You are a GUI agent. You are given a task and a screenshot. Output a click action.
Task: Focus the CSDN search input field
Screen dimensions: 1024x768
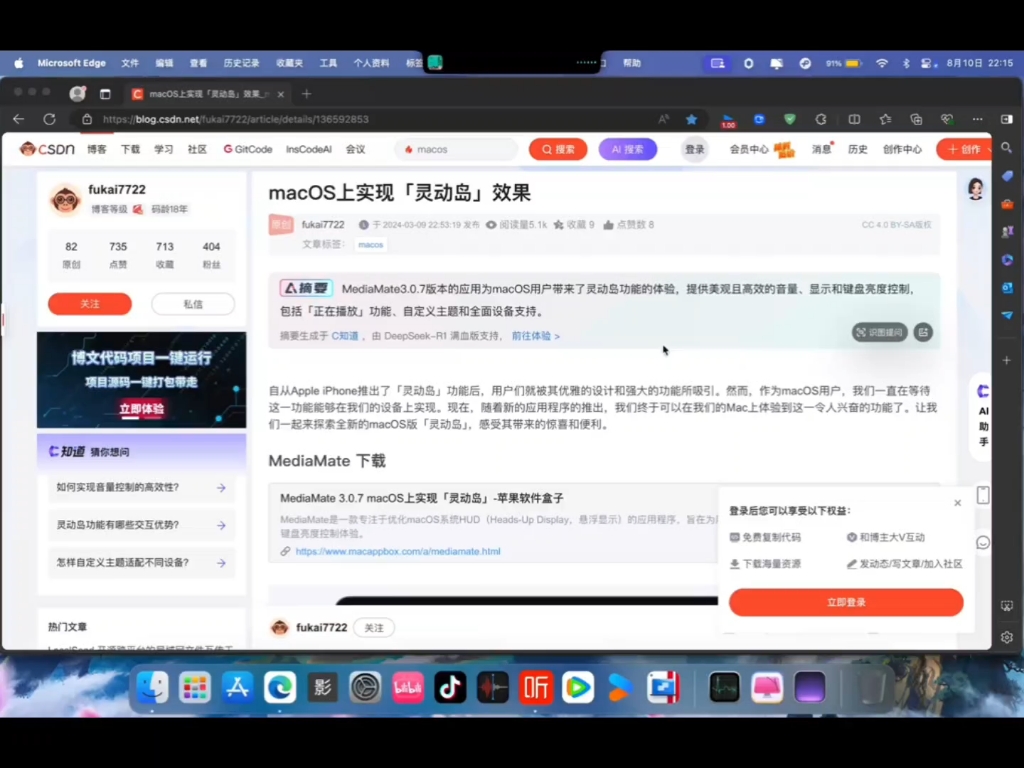point(456,150)
